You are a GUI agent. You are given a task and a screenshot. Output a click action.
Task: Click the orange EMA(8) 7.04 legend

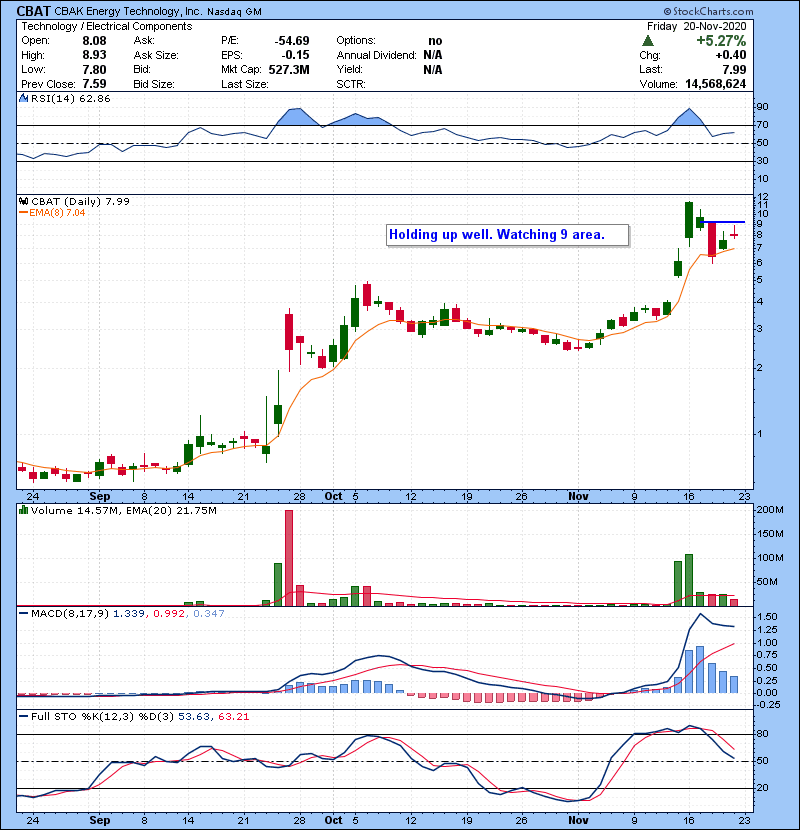52,212
